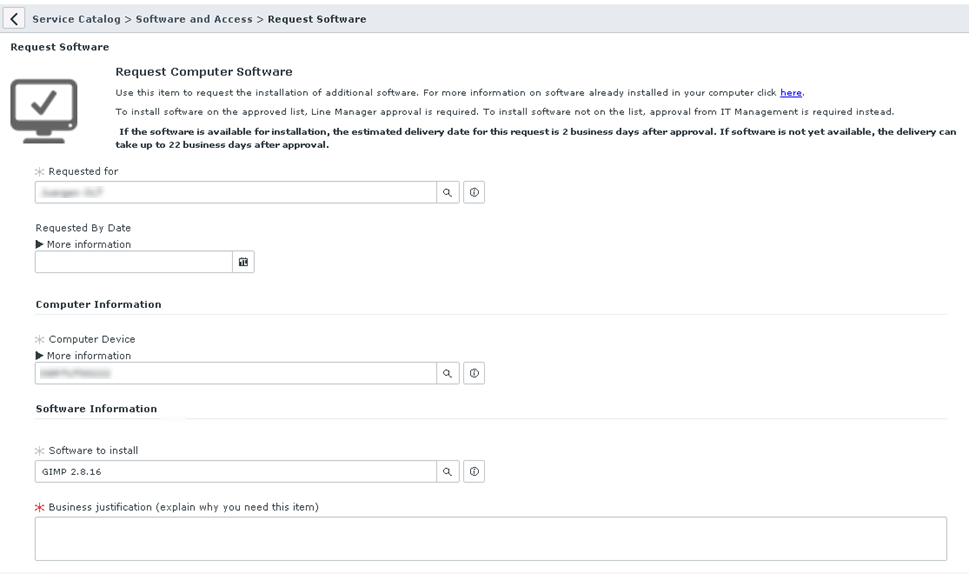
Task: Open lookup for Requested for field
Action: 448,192
